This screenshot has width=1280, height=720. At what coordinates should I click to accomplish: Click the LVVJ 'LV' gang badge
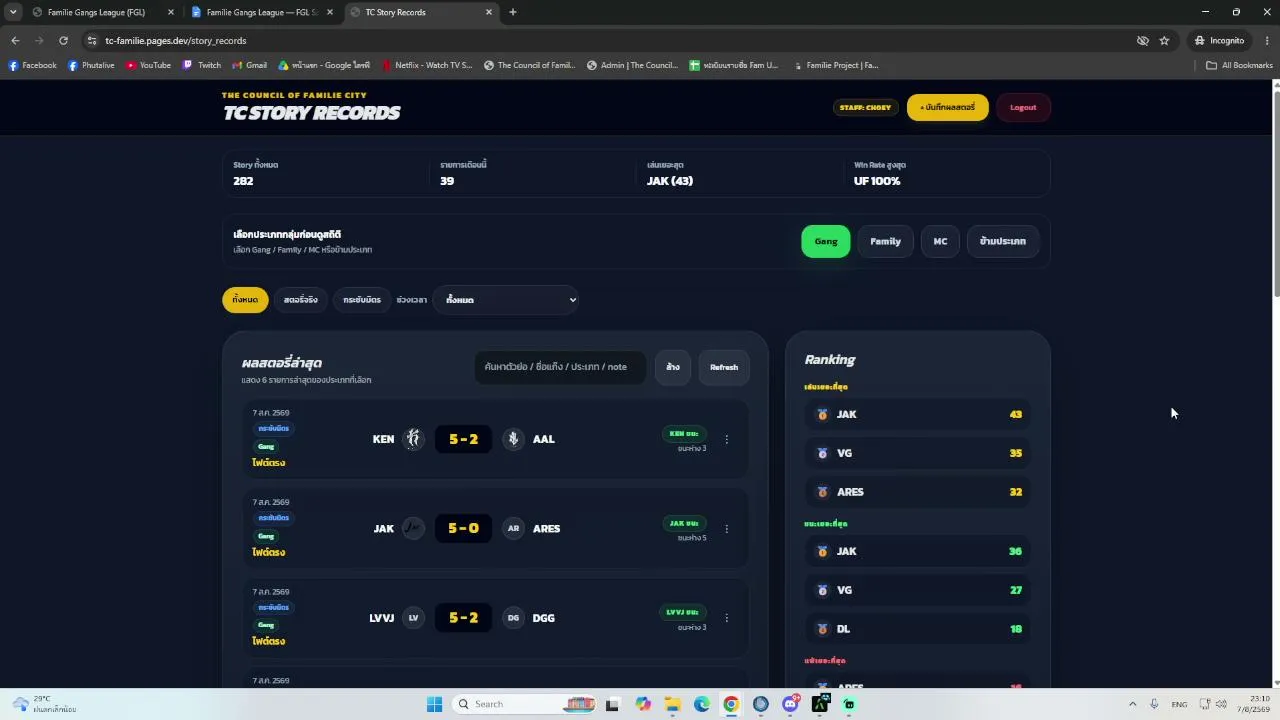[x=413, y=618]
